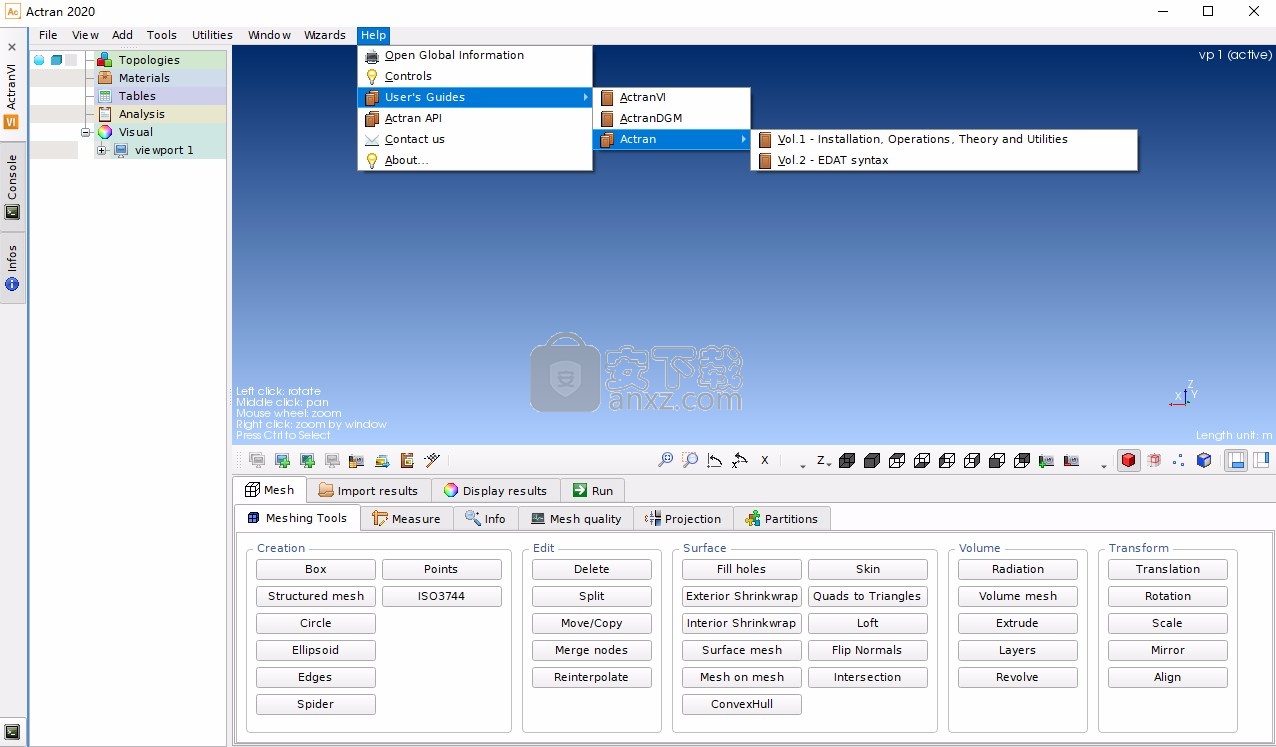1276x747 pixels.
Task: Click the fit-all magnifier zoom icon
Action: tap(665, 460)
